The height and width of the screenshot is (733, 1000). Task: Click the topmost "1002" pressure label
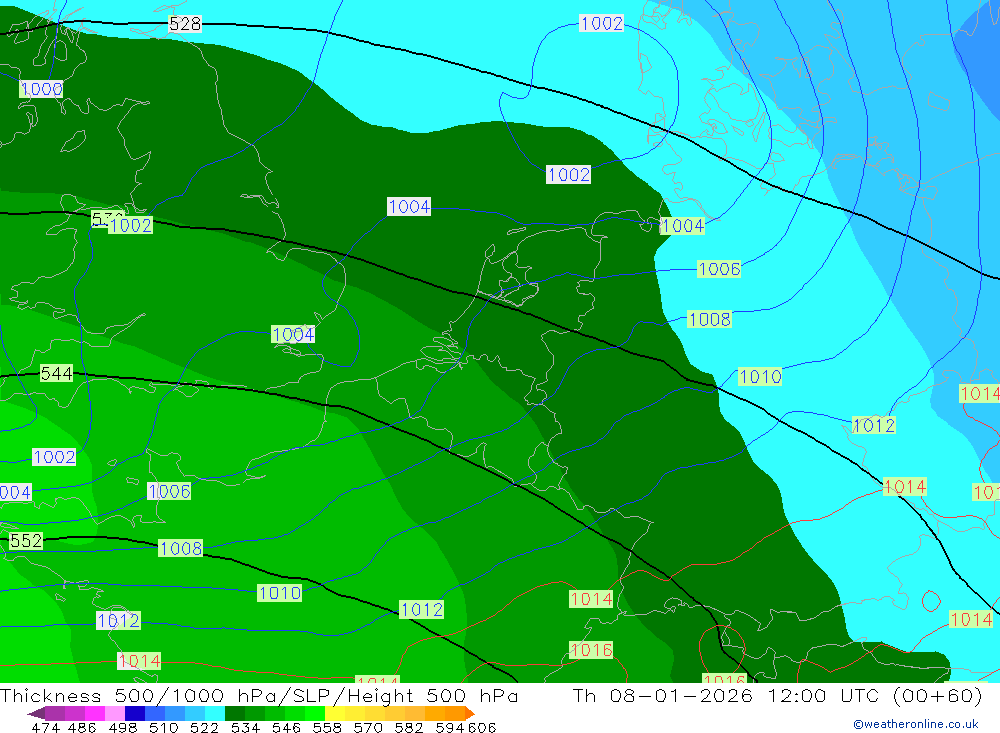[601, 24]
